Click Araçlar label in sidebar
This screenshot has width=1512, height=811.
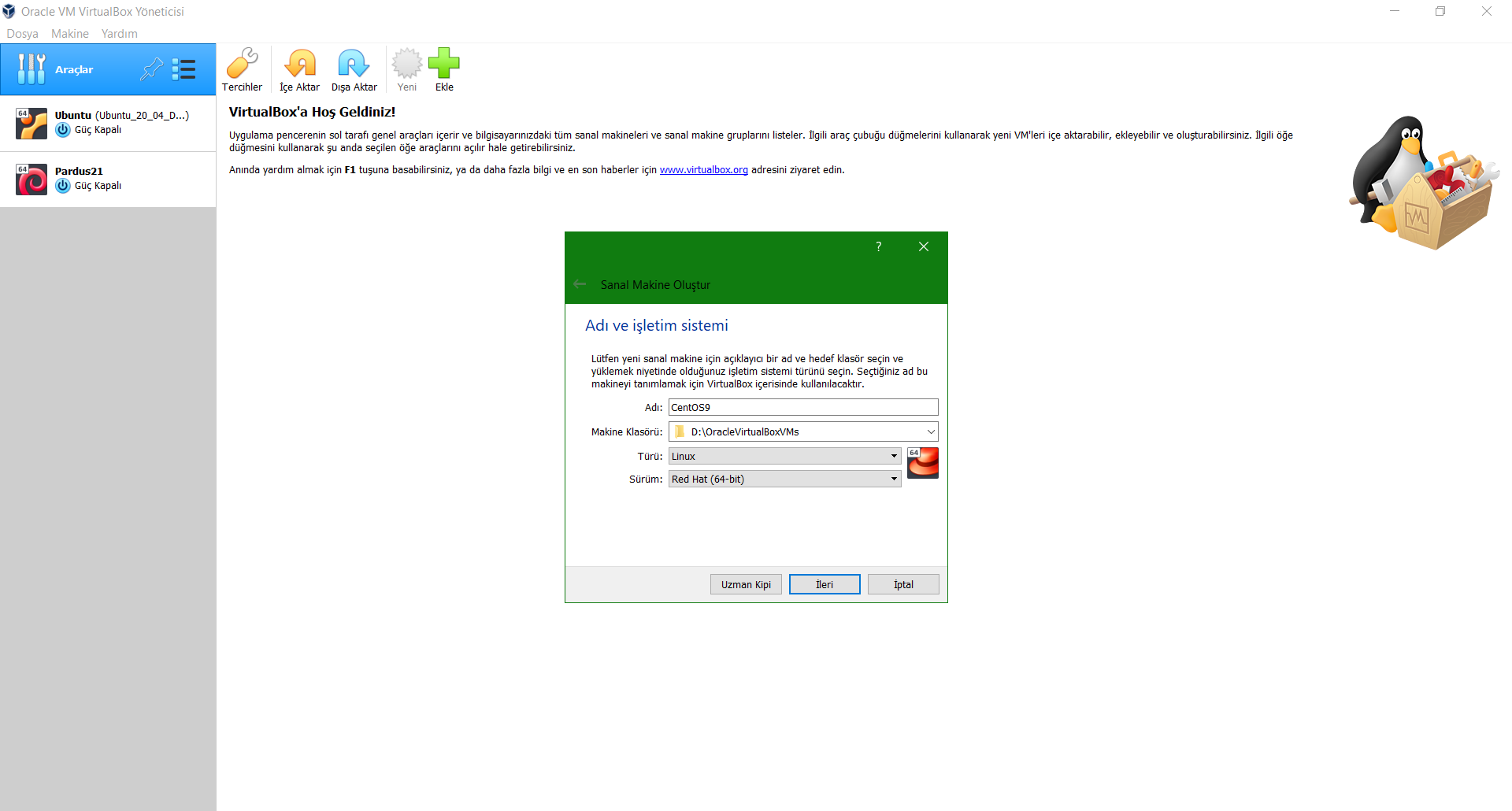[74, 69]
